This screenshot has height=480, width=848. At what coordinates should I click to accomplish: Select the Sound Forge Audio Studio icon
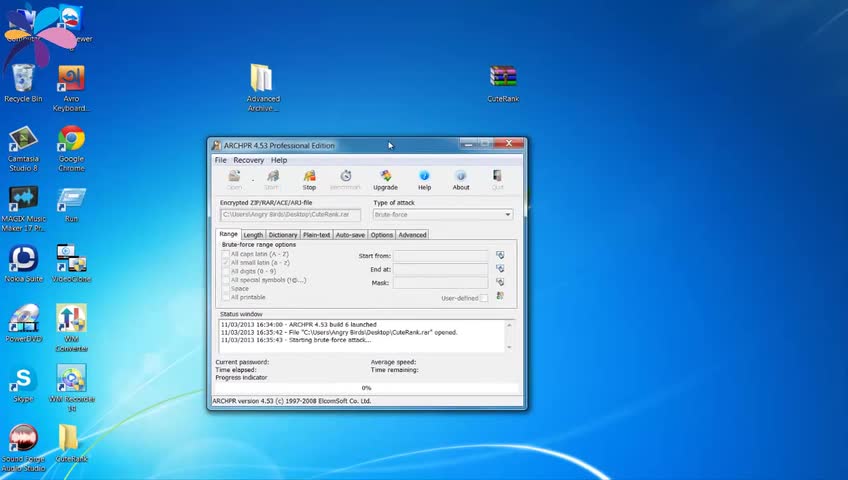pyautogui.click(x=23, y=438)
